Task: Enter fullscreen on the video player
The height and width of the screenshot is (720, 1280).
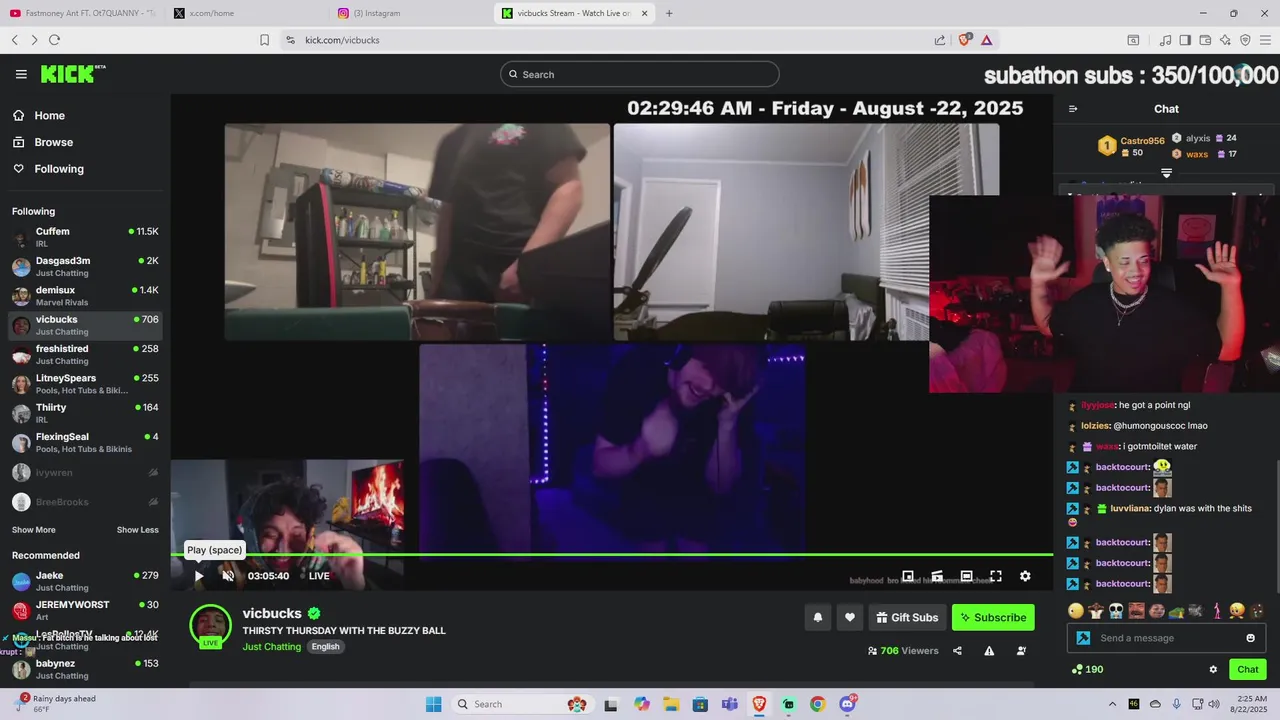Action: click(x=996, y=576)
